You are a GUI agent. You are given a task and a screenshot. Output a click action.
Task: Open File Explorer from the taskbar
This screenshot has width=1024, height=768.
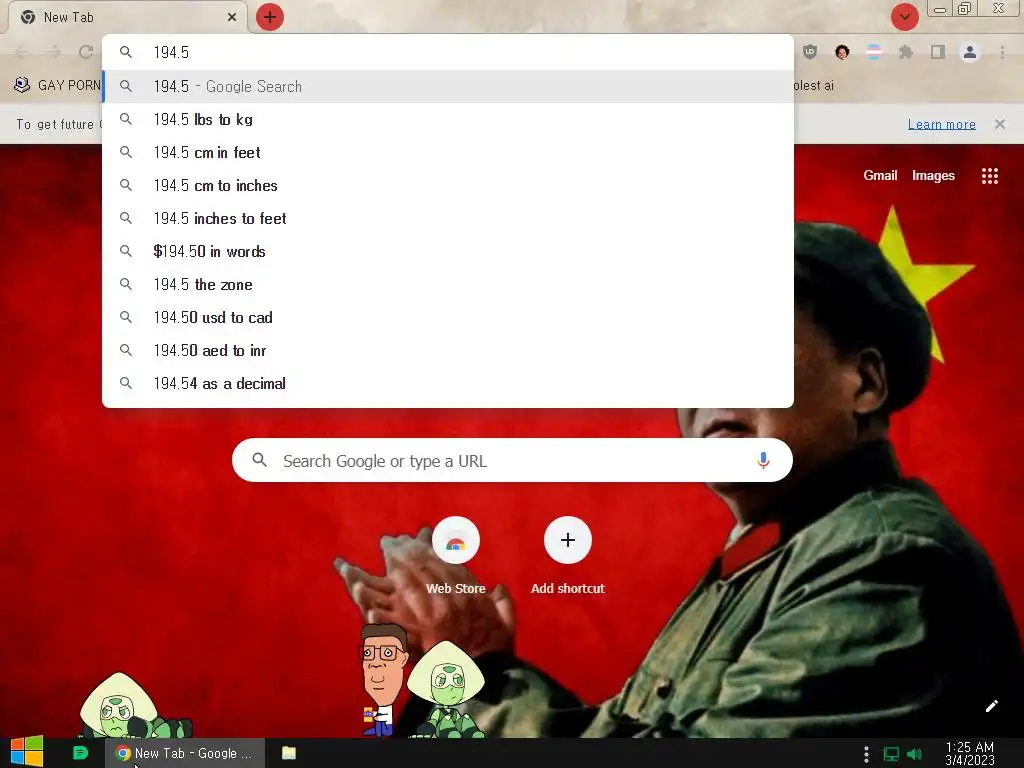(289, 753)
